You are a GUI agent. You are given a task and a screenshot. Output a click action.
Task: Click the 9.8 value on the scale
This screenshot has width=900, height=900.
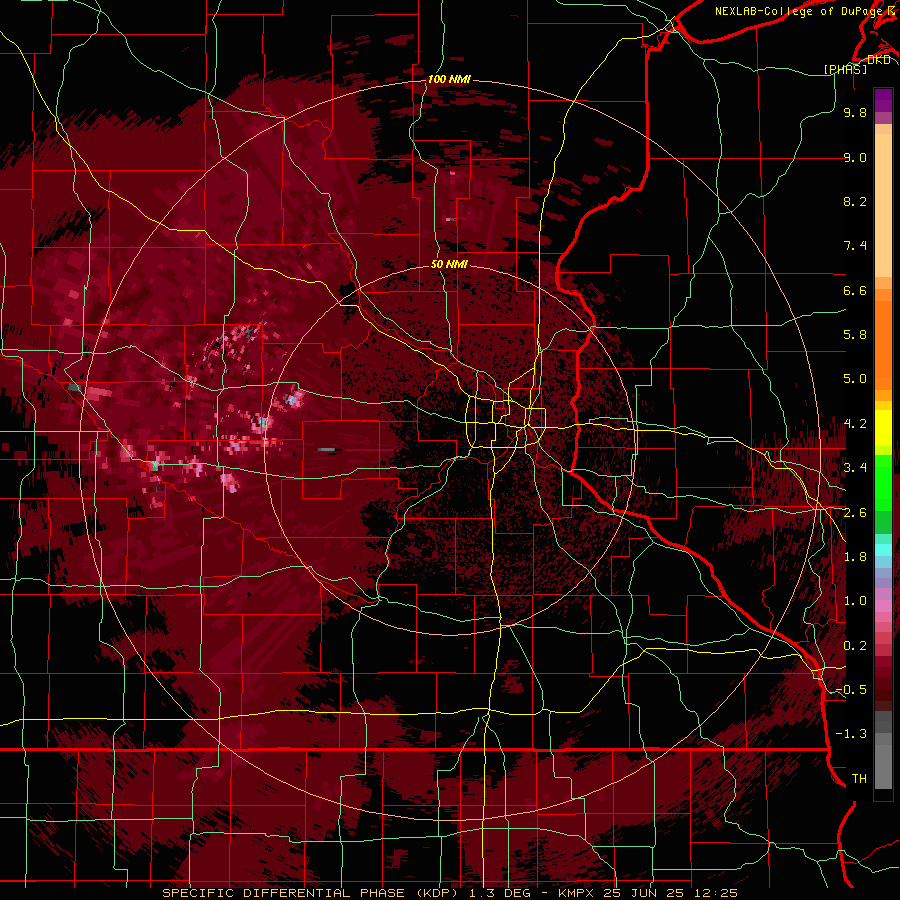pos(855,112)
